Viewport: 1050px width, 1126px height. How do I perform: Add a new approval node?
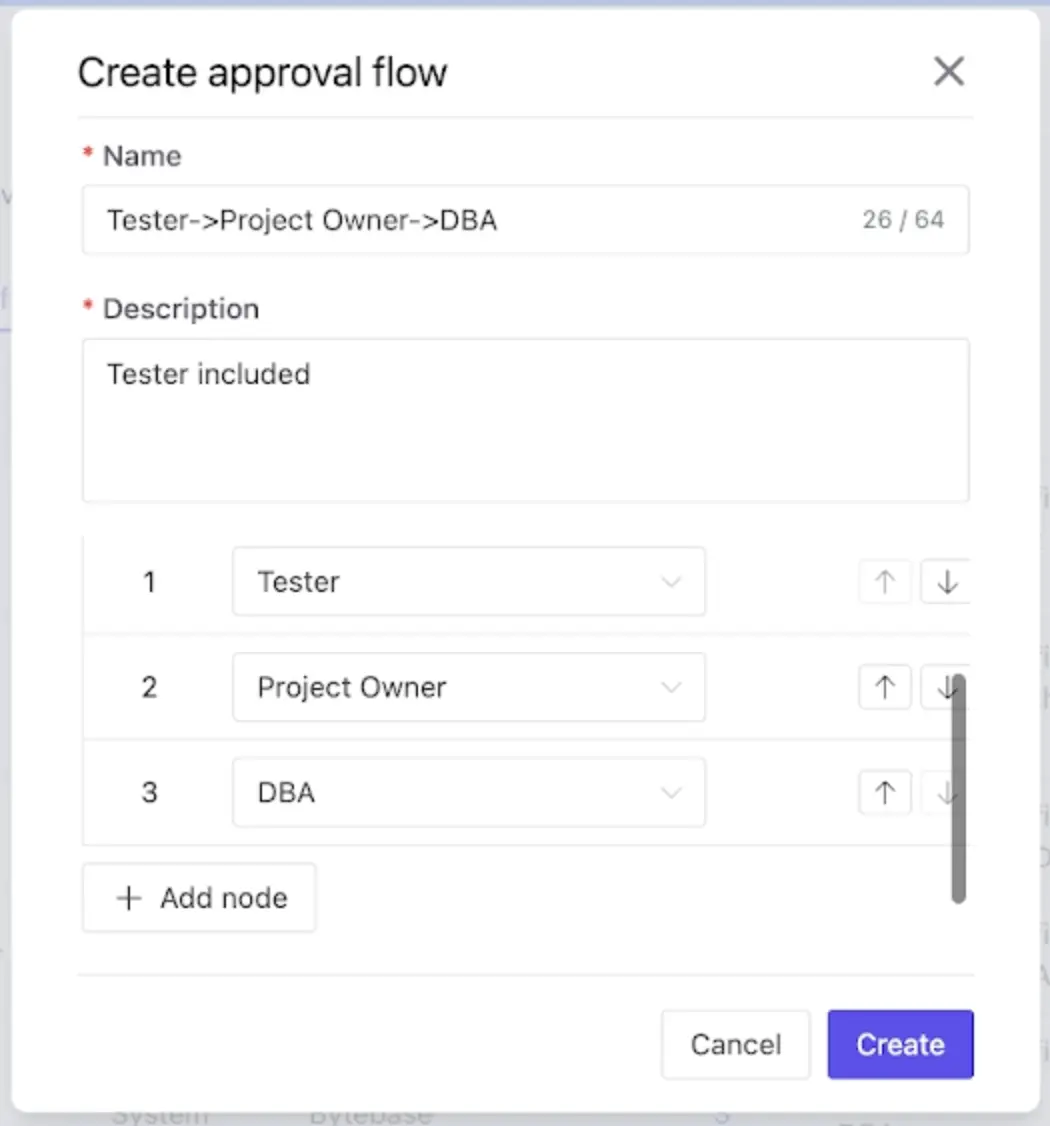[x=198, y=897]
